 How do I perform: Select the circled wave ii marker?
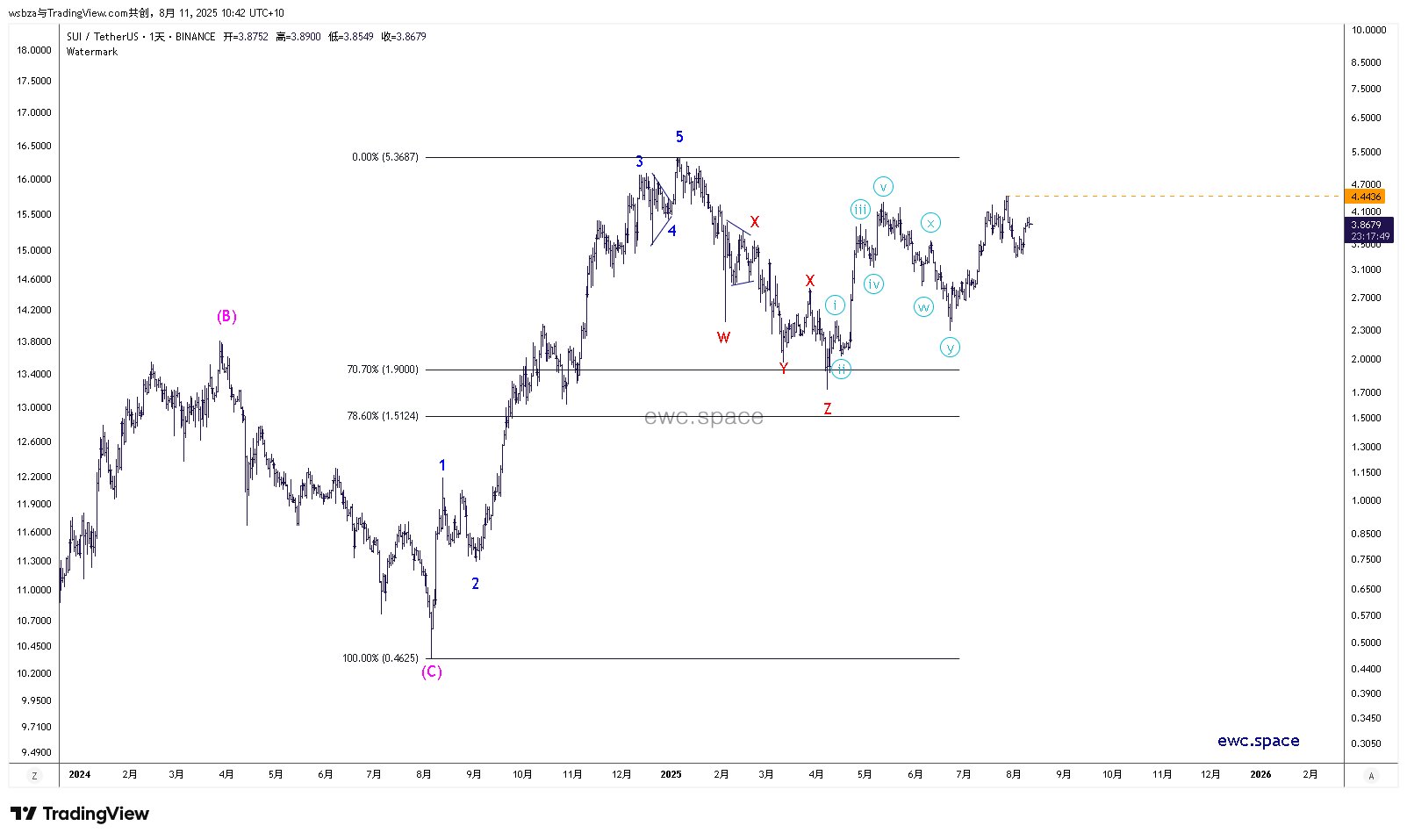tap(841, 370)
